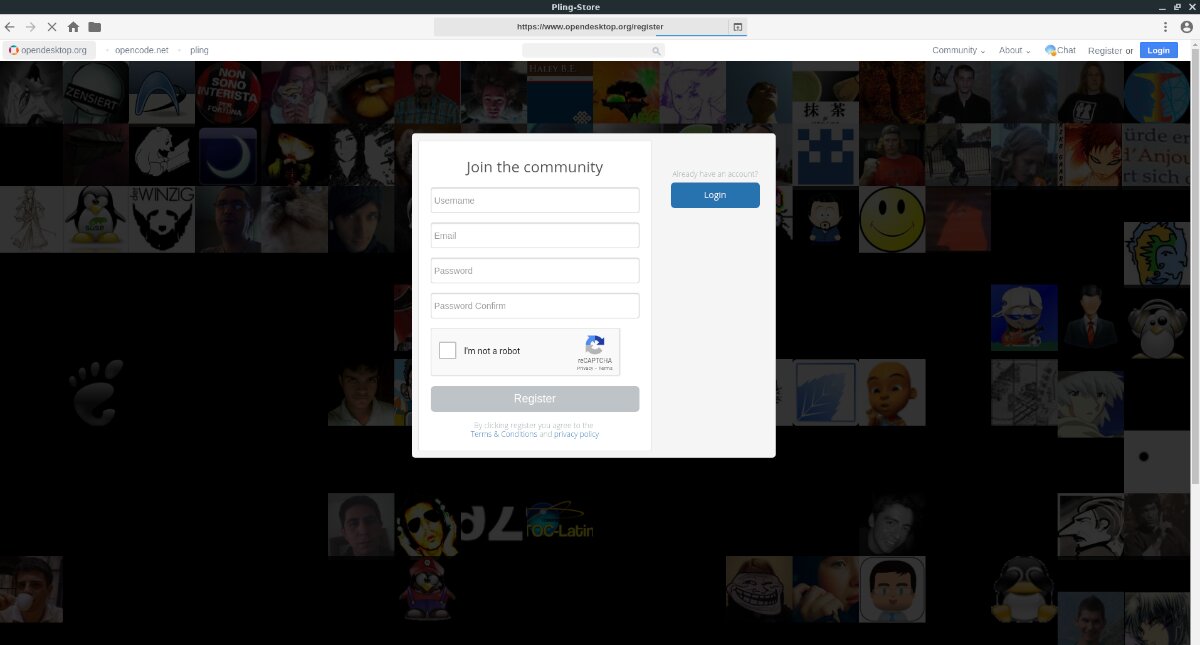Switch to opencode.net tab
The width and height of the screenshot is (1200, 645).
point(141,50)
